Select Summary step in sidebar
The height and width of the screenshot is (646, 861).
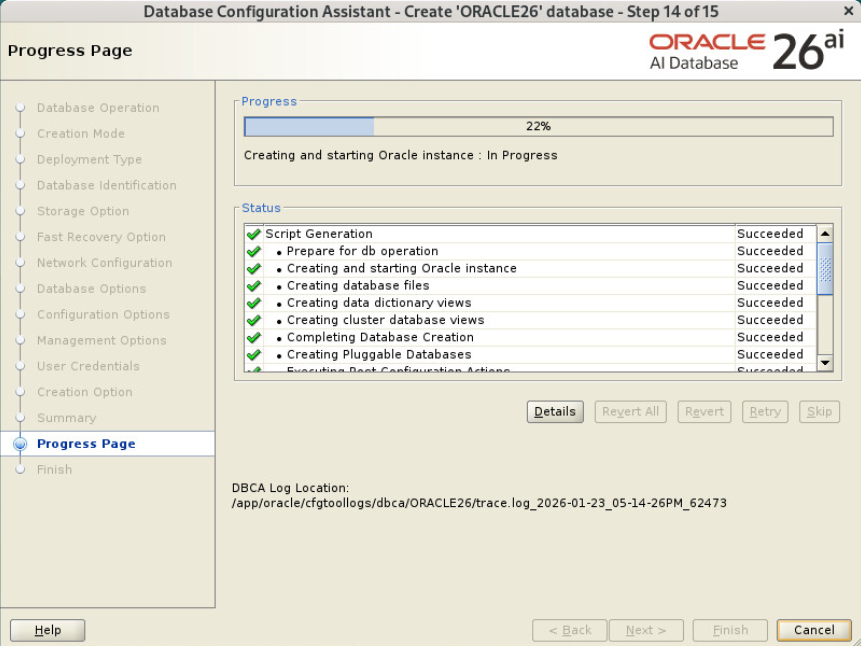tap(66, 417)
